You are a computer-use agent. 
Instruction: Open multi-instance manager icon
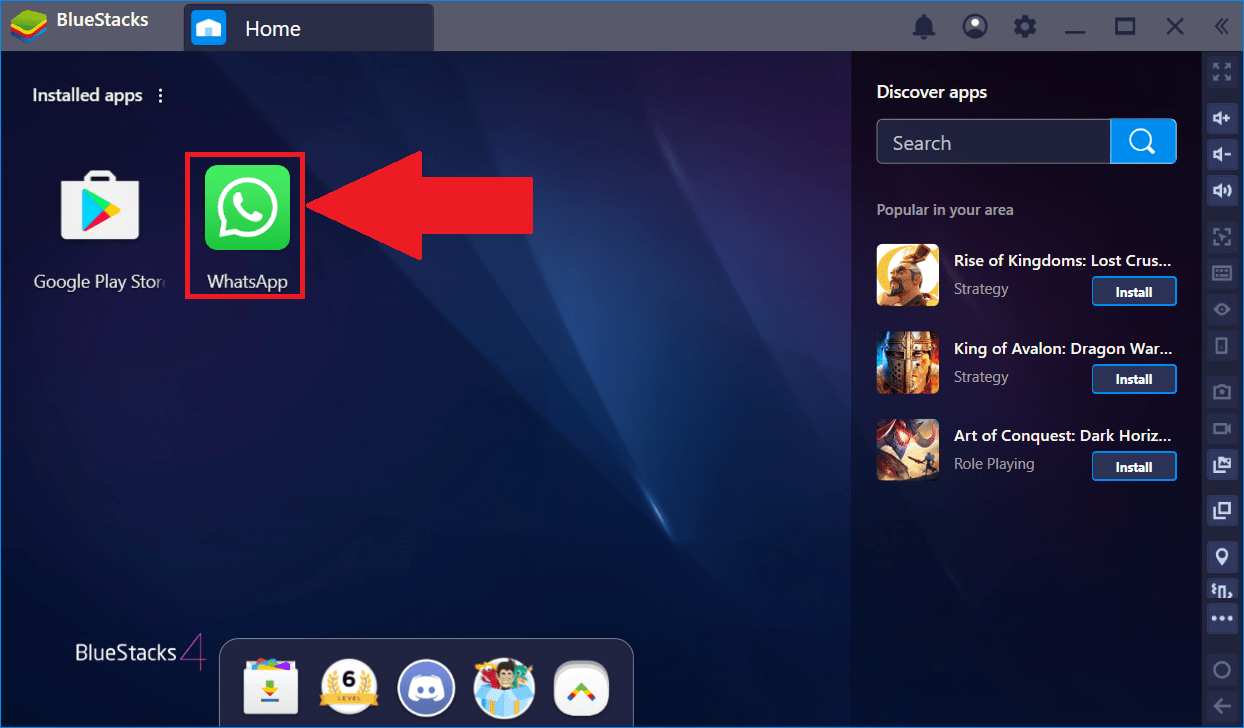click(x=1221, y=510)
